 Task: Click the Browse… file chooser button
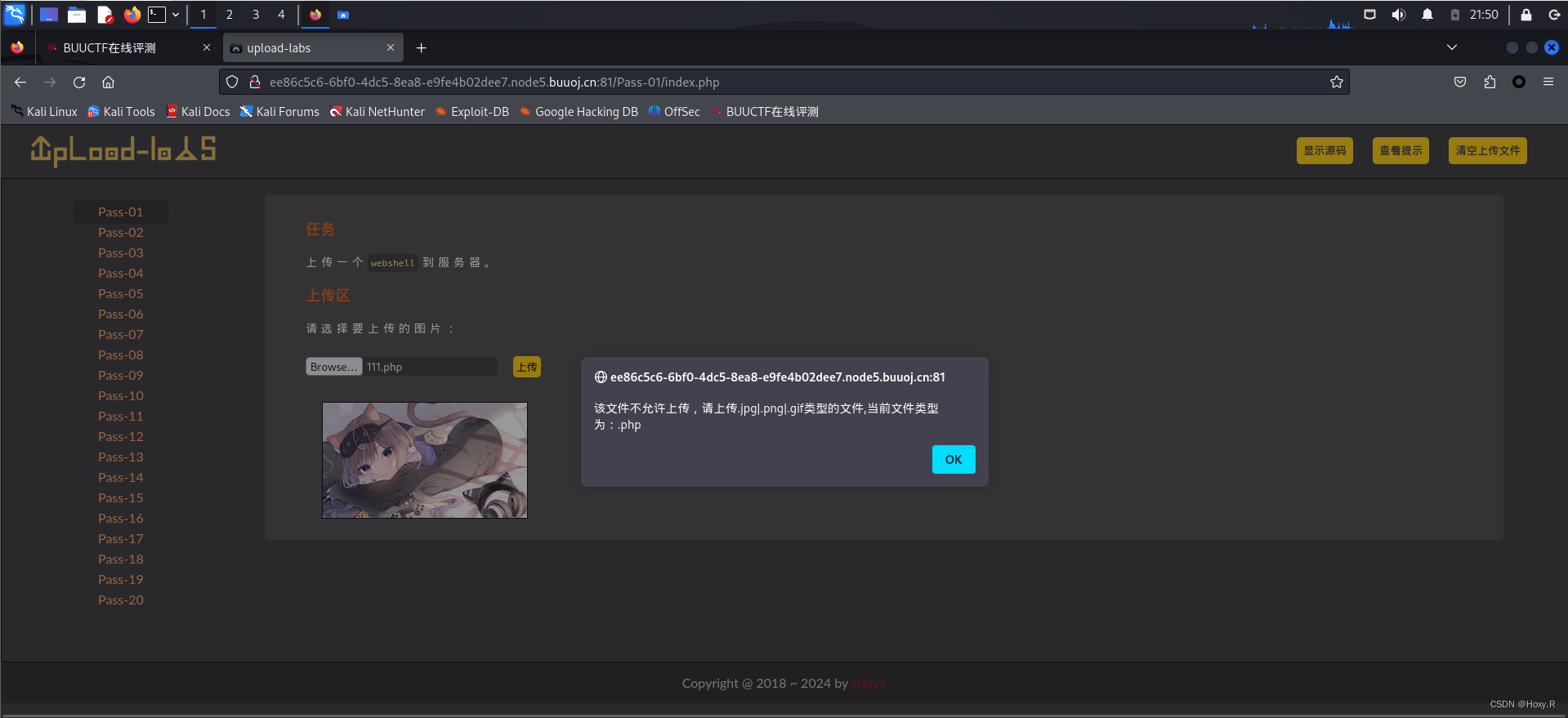tap(333, 367)
